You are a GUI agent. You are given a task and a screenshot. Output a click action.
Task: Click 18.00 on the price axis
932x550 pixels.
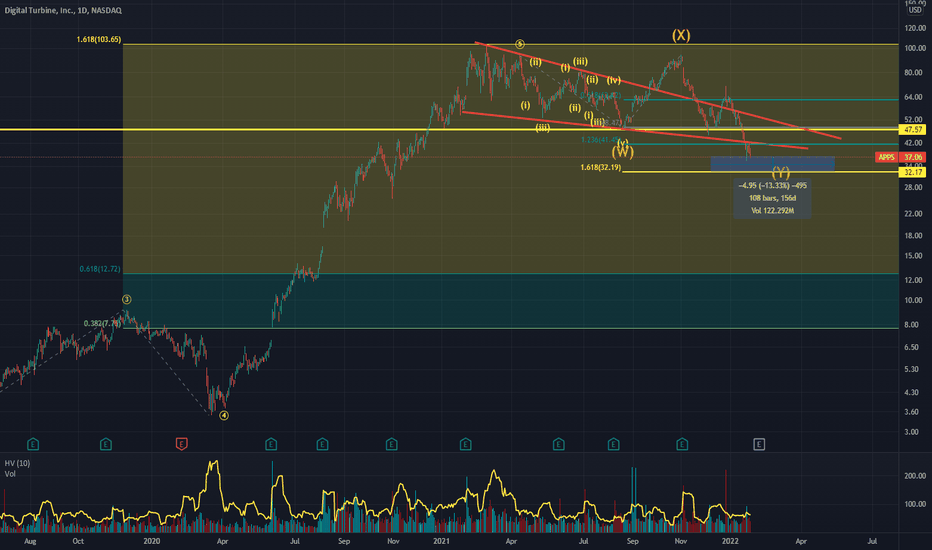pyautogui.click(x=915, y=235)
